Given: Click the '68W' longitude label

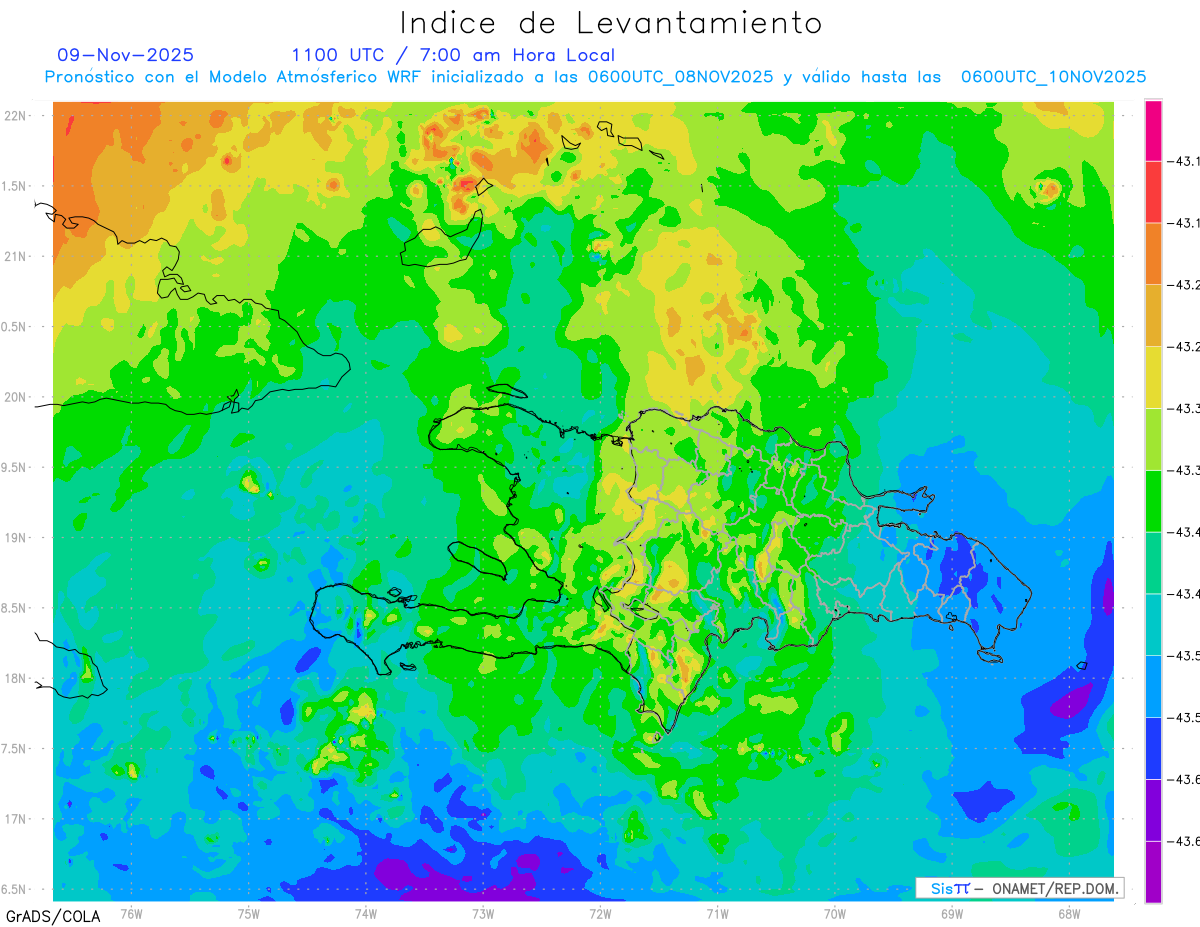Looking at the screenshot, I should click(1069, 912).
